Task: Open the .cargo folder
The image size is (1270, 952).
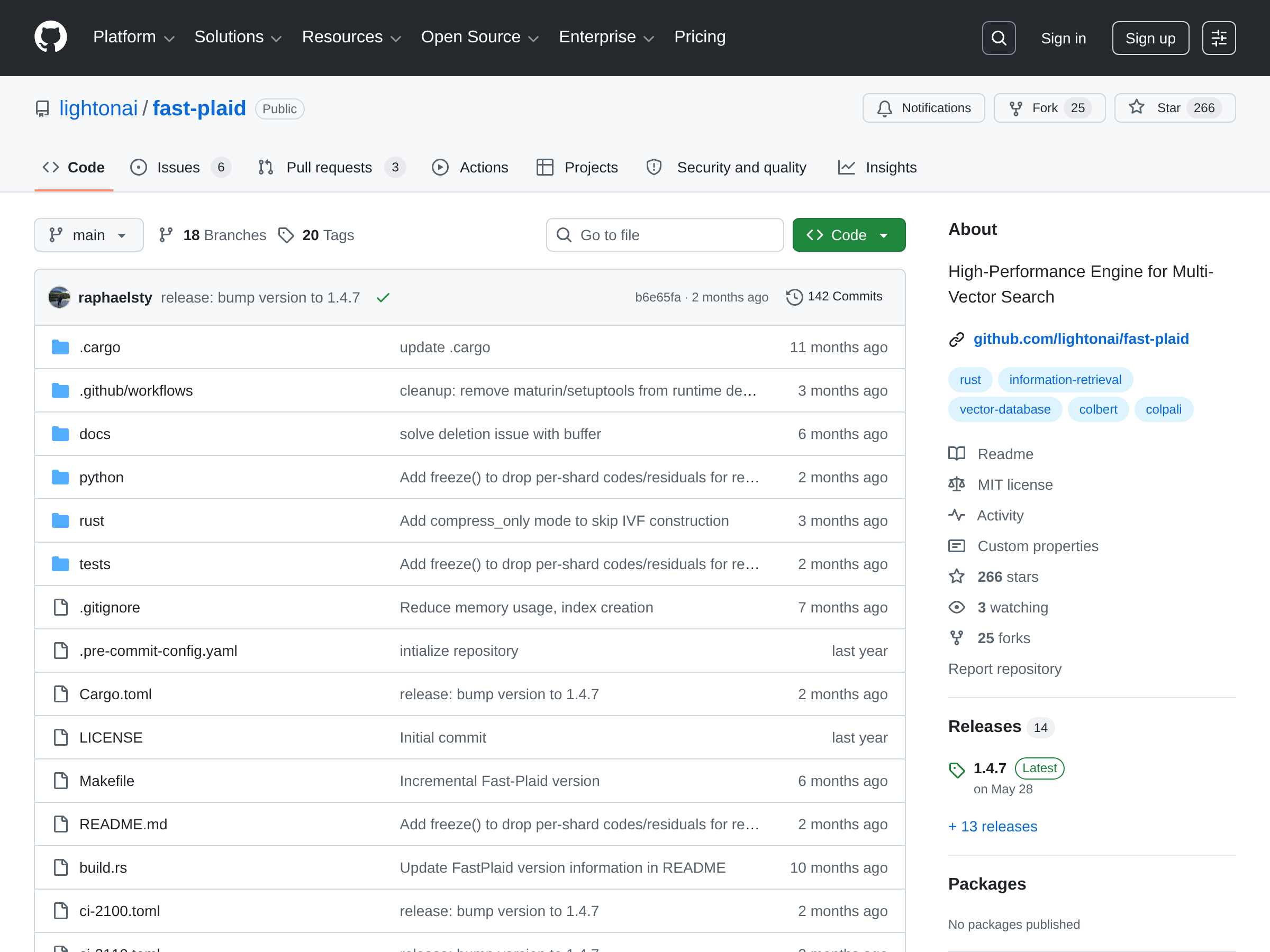Action: click(x=100, y=347)
